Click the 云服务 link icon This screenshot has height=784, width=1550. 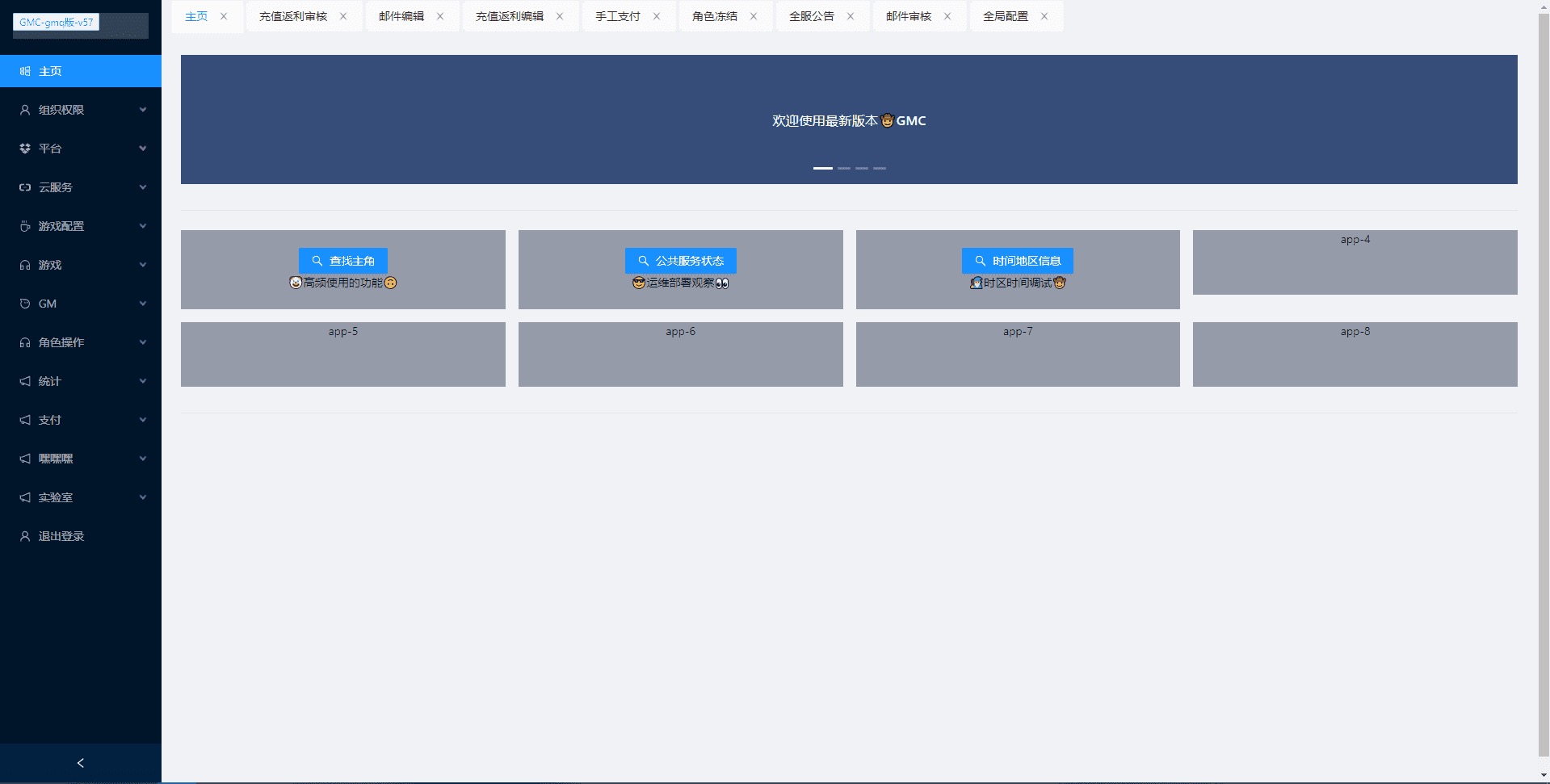point(25,187)
